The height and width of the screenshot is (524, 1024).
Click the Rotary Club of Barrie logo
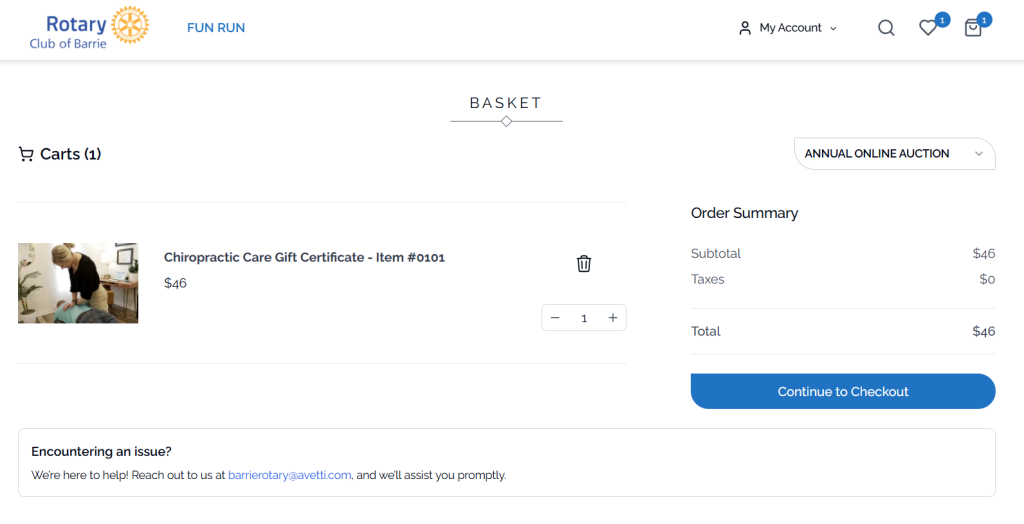[x=89, y=28]
